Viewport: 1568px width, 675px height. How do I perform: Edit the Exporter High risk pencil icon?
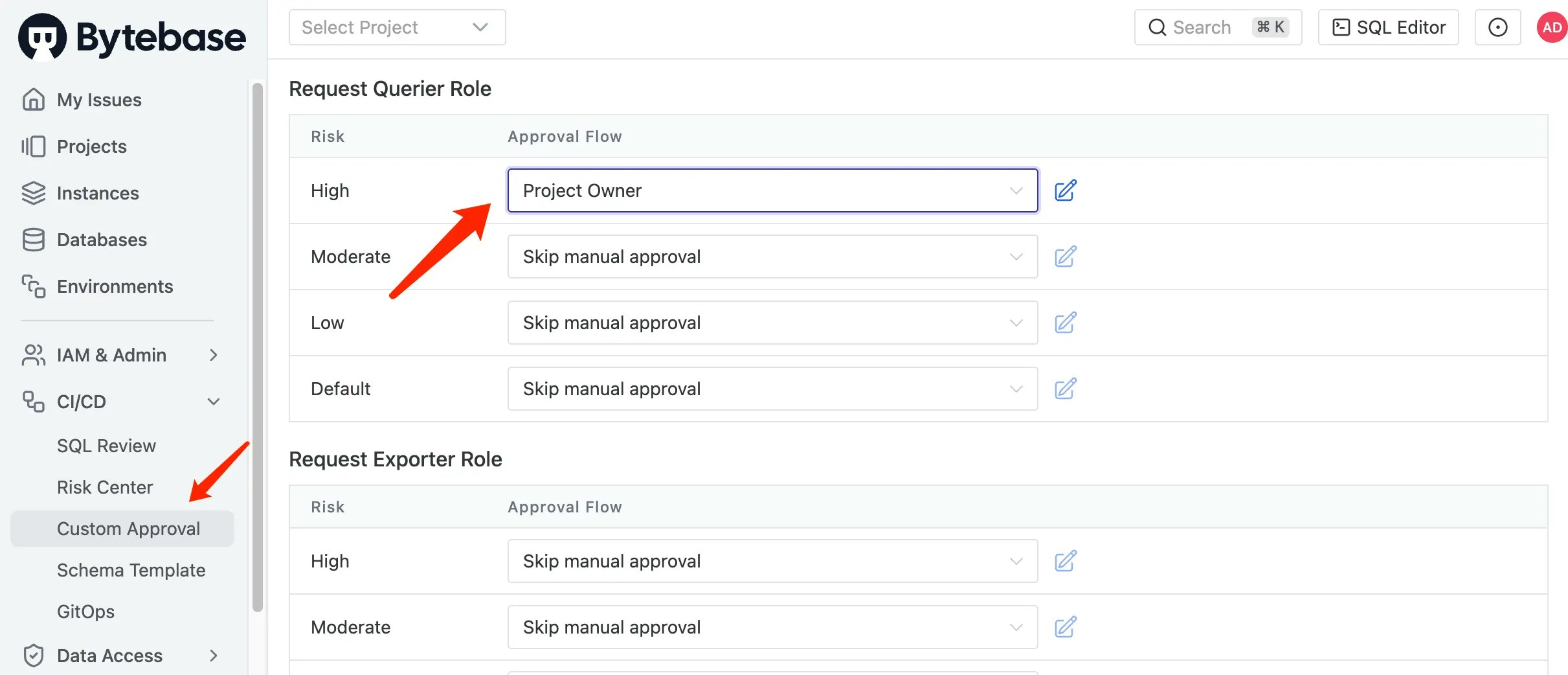(x=1065, y=561)
